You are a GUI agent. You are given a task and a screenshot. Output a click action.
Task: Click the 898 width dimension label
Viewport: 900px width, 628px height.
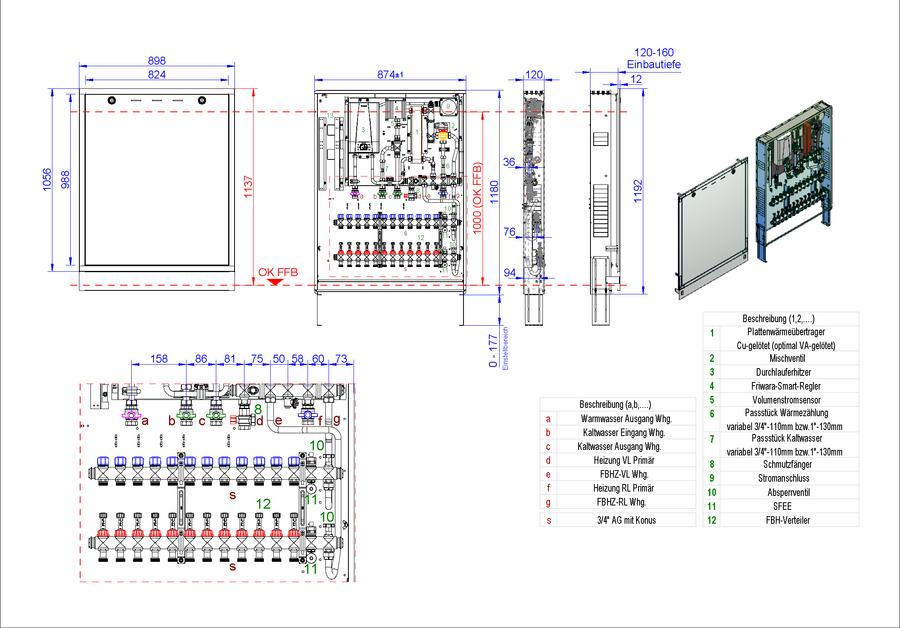tap(157, 60)
